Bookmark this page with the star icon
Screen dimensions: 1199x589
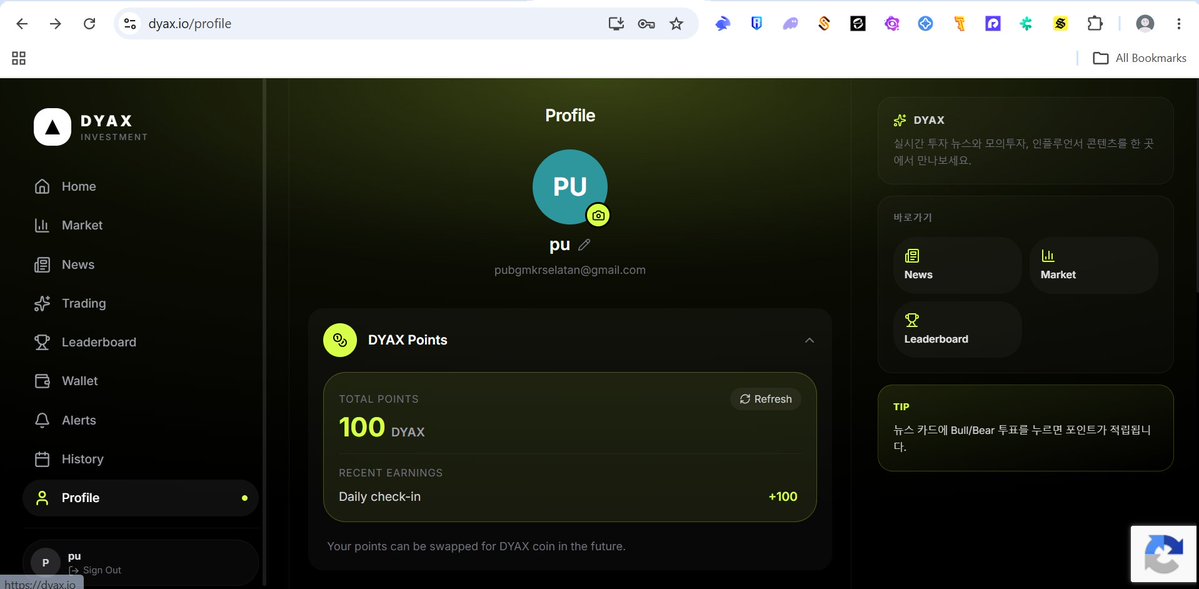pos(676,24)
